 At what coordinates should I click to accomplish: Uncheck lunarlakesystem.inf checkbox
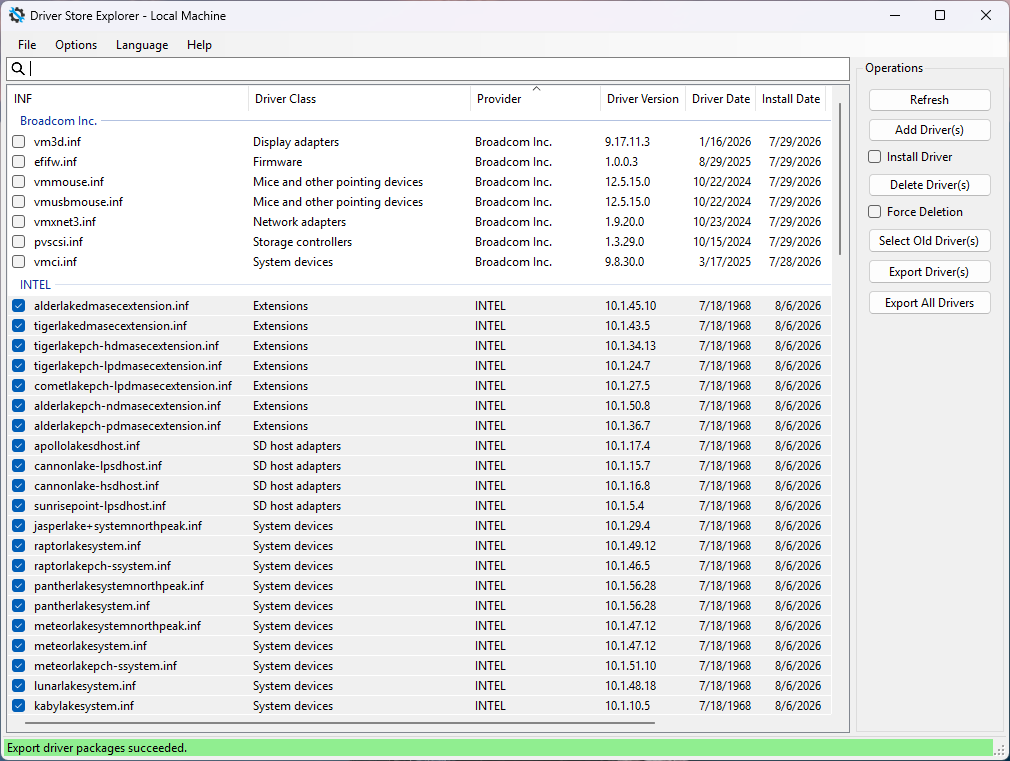click(x=19, y=686)
